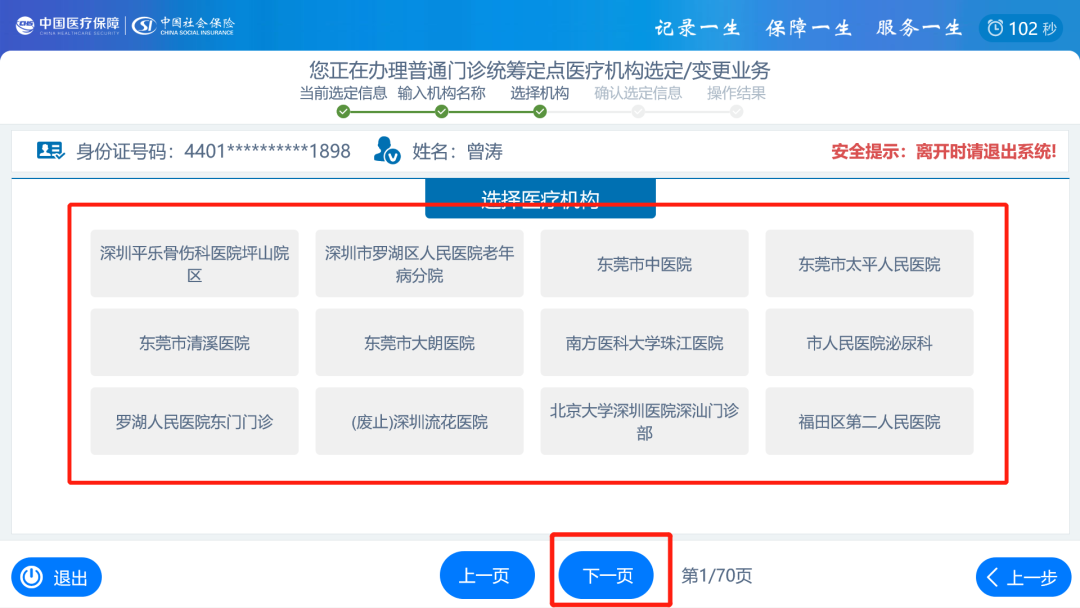Select the 操作结果 step indicator
Image resolution: width=1080 pixels, height=608 pixels.
(737, 112)
